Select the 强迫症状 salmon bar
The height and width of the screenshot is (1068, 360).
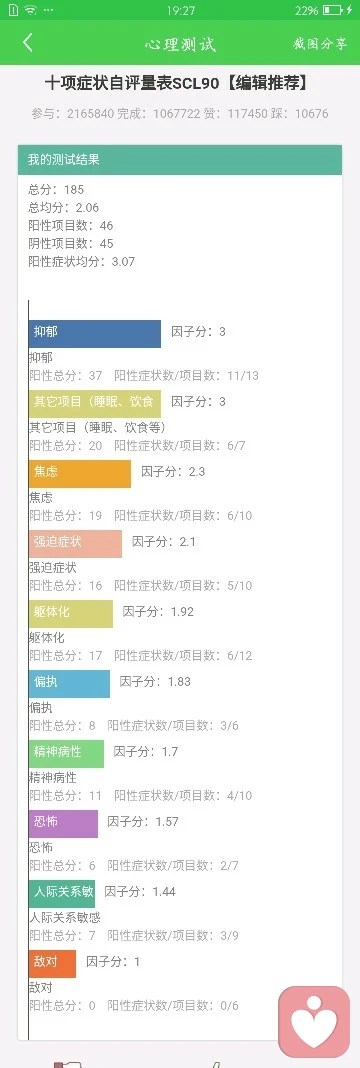point(76,544)
